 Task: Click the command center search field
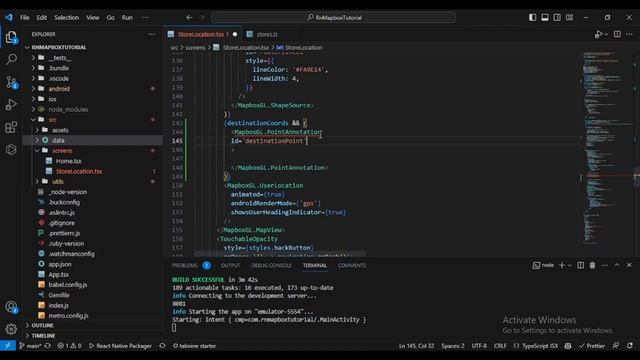click(x=333, y=18)
